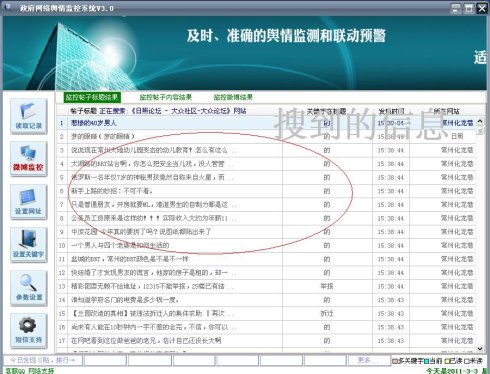
Task: Click the 未读 white legend swatch
Action: click(466, 361)
